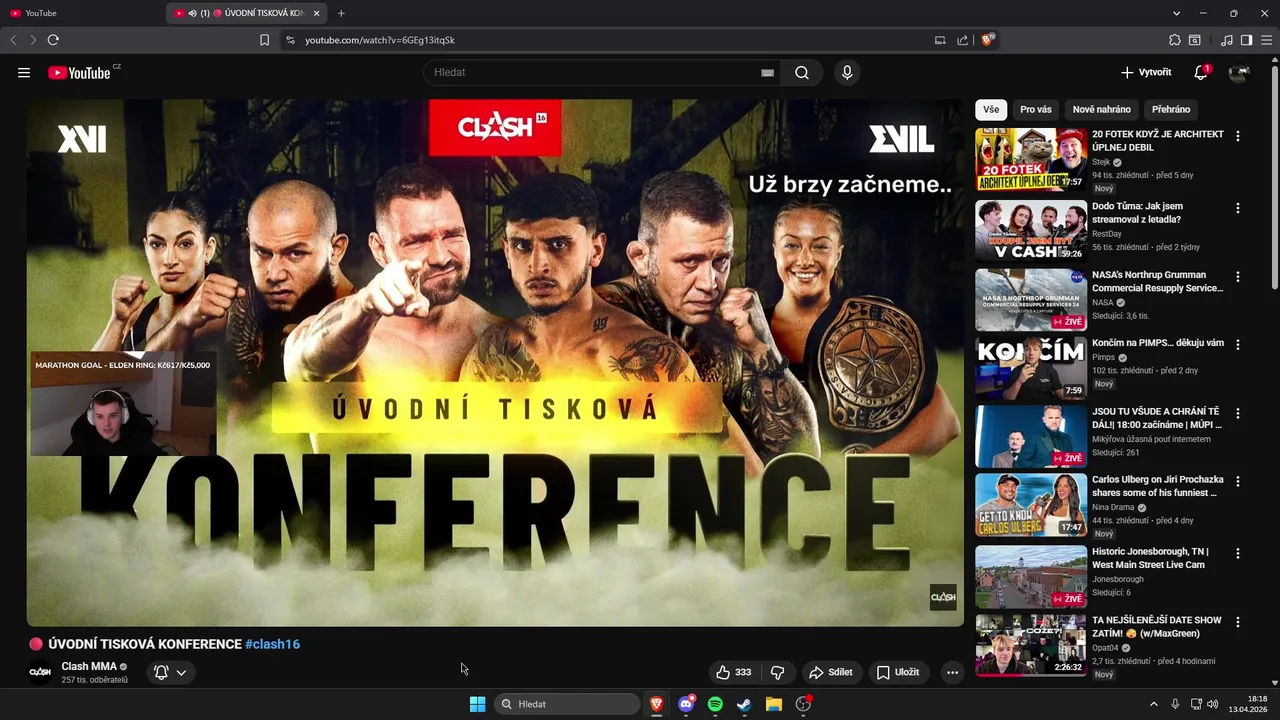This screenshot has width=1280, height=720.
Task: Open the Windows Start menu
Action: [x=477, y=704]
